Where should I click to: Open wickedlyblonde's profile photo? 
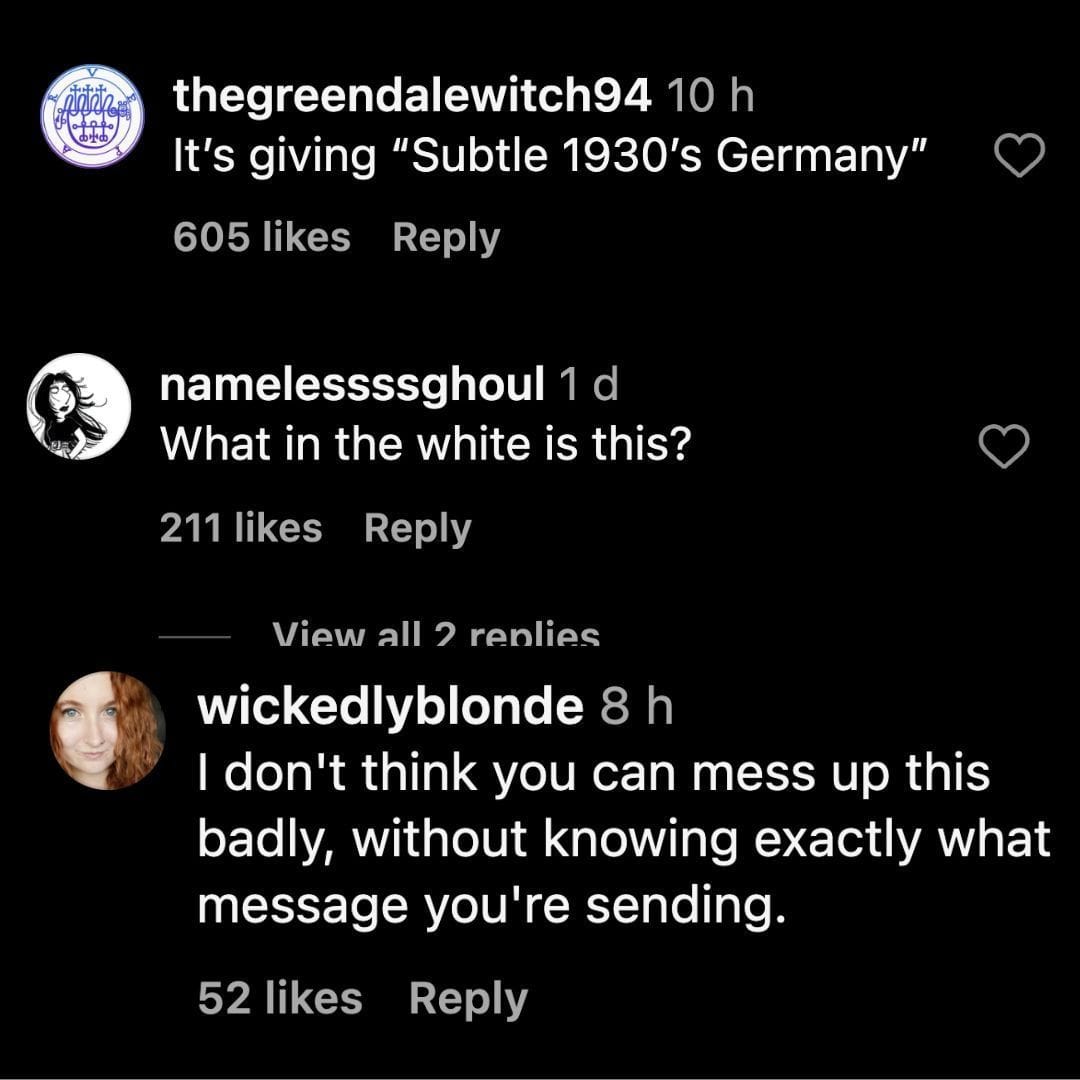click(x=107, y=730)
